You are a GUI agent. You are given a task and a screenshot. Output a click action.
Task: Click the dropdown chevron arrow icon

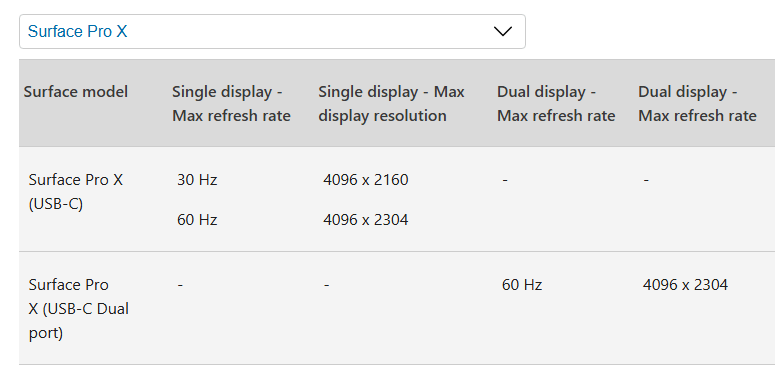tap(503, 32)
